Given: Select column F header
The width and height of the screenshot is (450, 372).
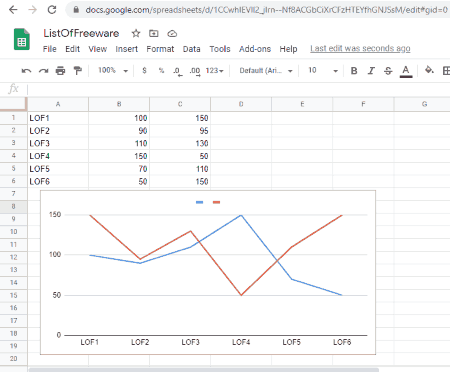Looking at the screenshot, I should point(363,104).
